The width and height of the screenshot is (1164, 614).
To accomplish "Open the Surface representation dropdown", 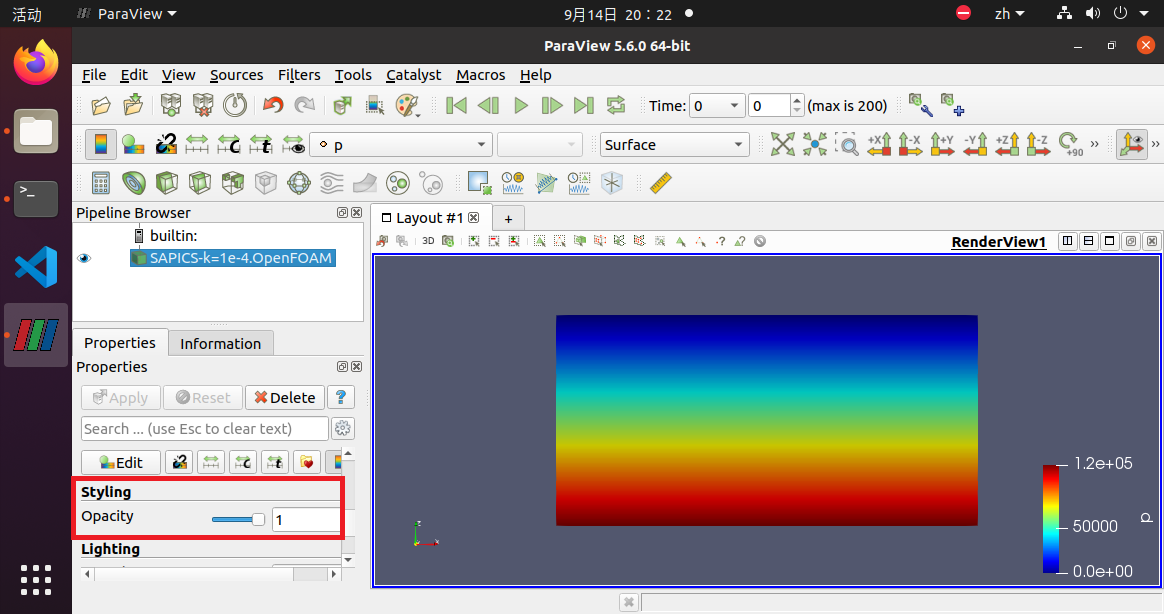I will 675,145.
